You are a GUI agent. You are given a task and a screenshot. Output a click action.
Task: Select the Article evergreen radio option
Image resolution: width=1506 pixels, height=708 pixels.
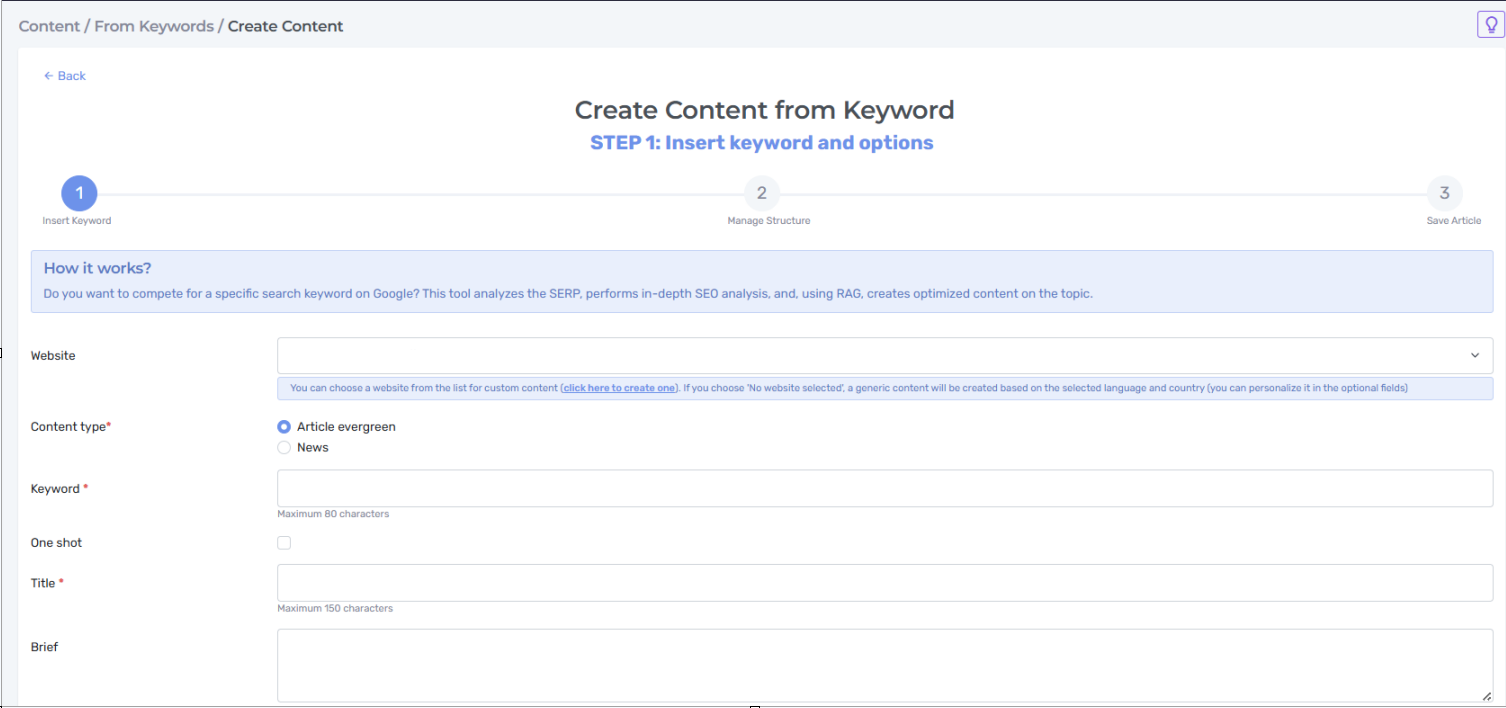click(x=284, y=427)
